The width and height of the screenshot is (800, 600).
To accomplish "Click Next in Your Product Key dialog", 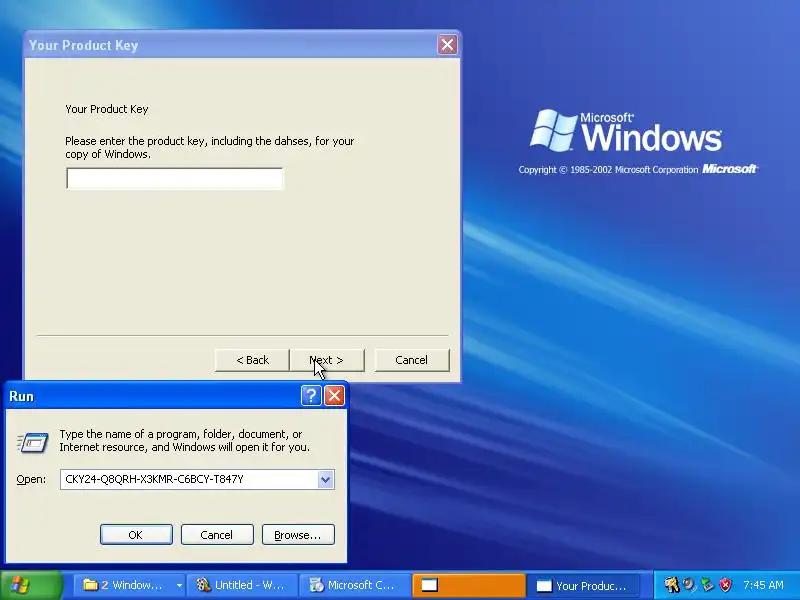I will tap(327, 360).
